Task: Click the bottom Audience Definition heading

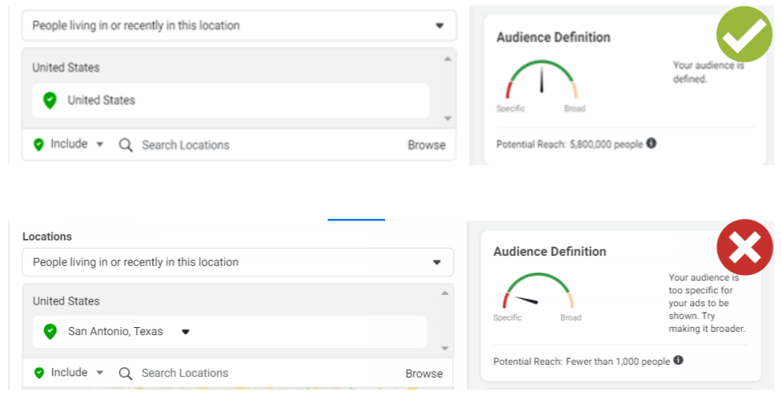Action: [x=550, y=251]
